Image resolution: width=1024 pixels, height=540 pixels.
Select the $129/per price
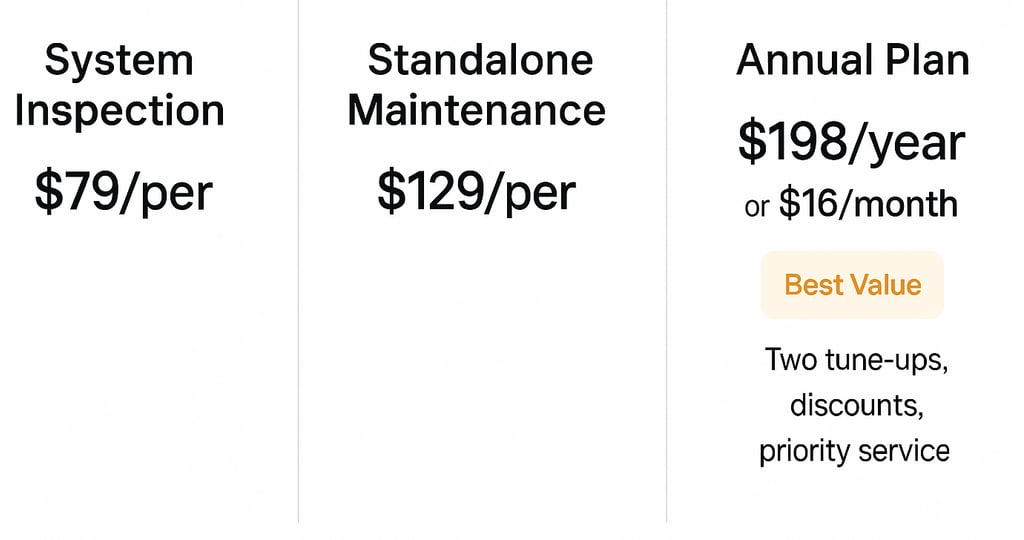pos(476,190)
